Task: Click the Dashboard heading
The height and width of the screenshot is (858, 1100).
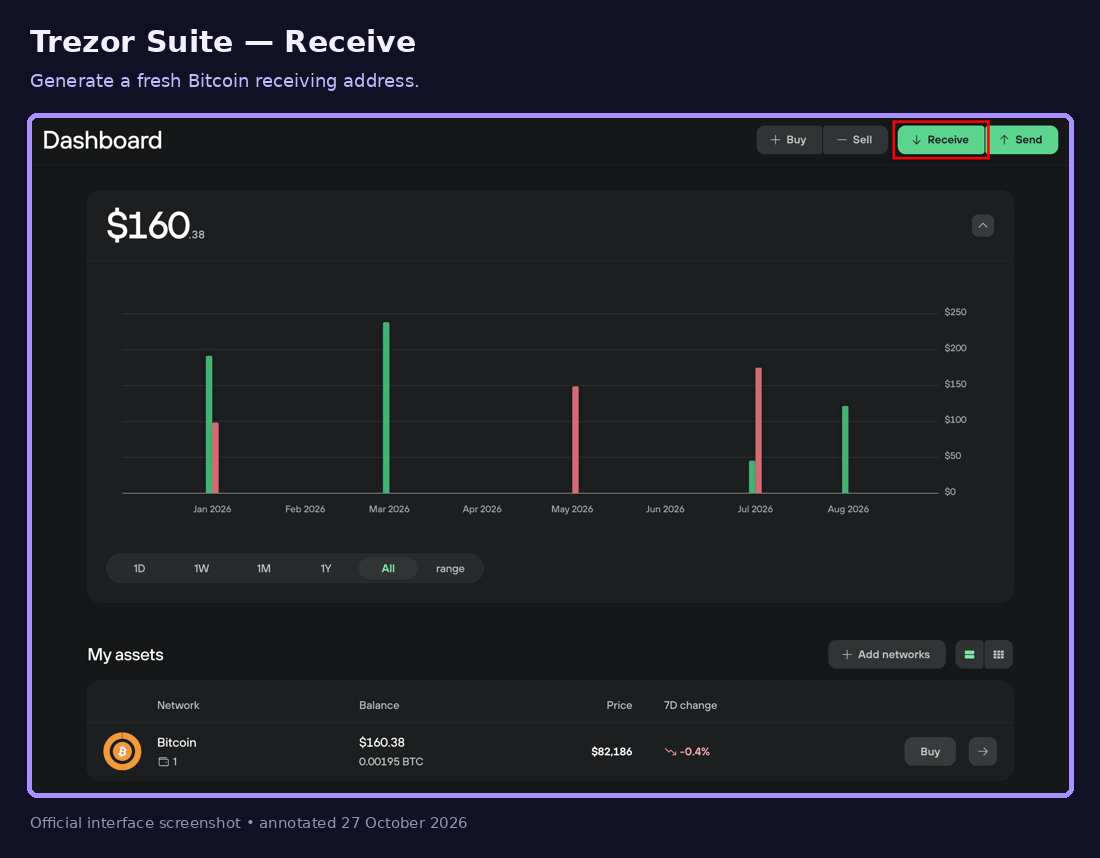Action: [x=102, y=140]
